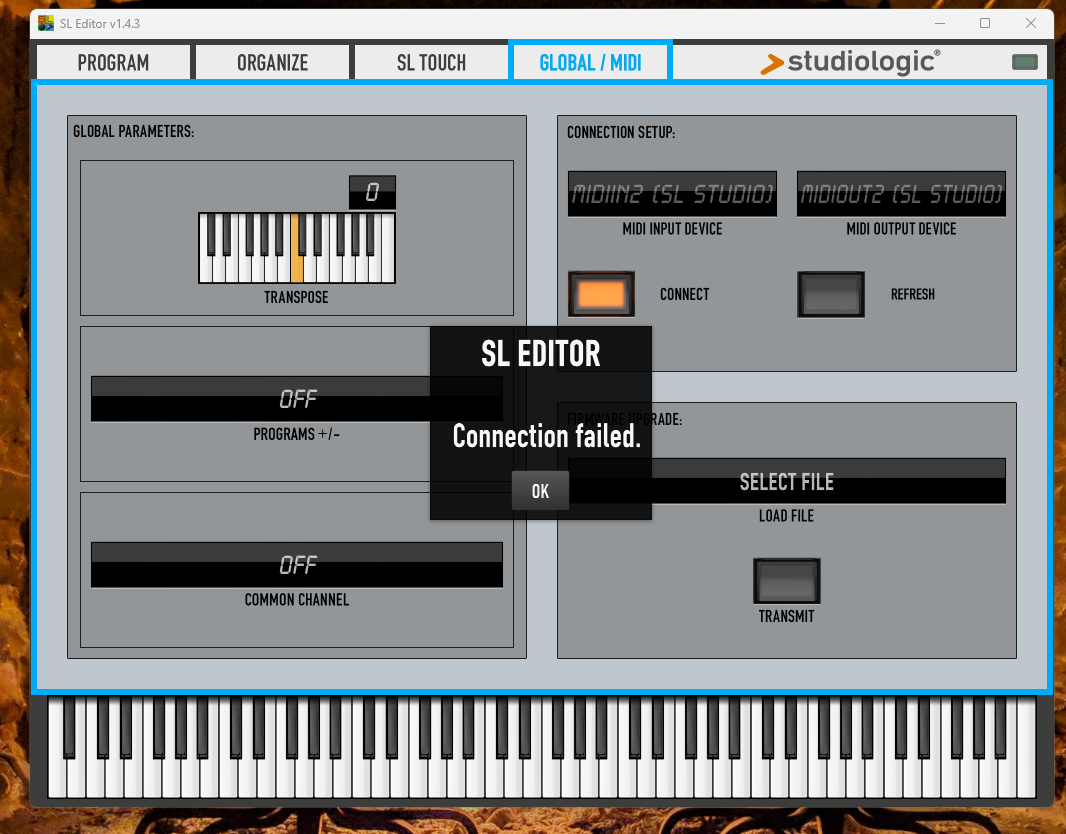
Task: Click the GLOBAL PARAMETERS: heading
Action: (x=133, y=131)
